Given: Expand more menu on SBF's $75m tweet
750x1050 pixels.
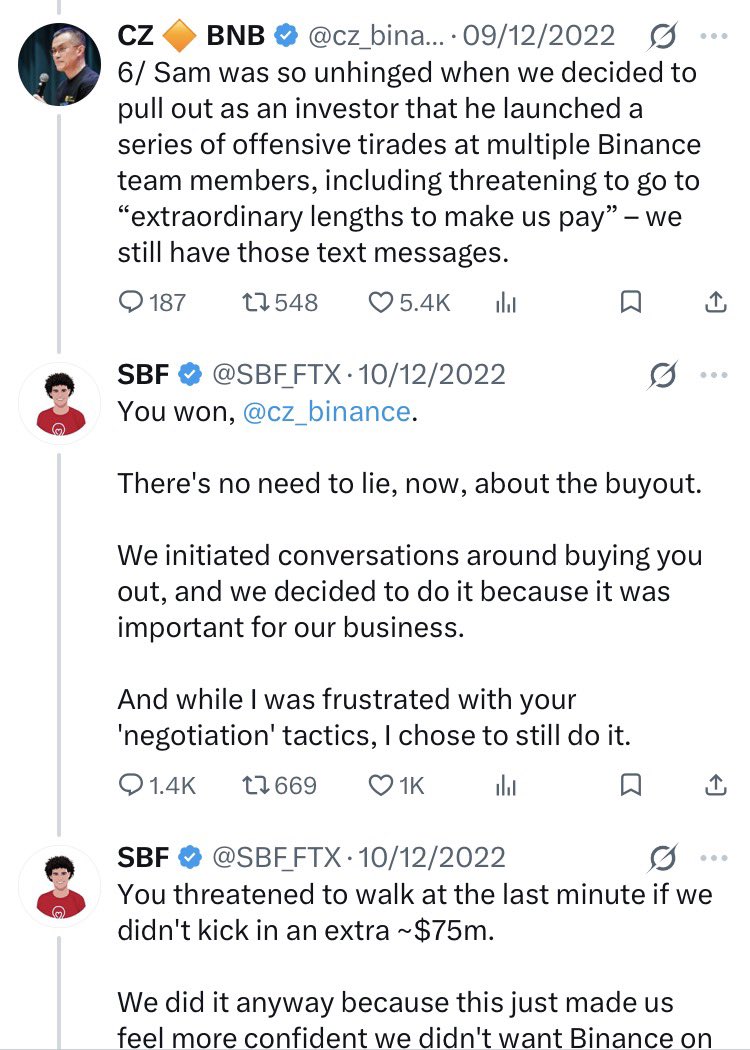Looking at the screenshot, I should pyautogui.click(x=715, y=858).
